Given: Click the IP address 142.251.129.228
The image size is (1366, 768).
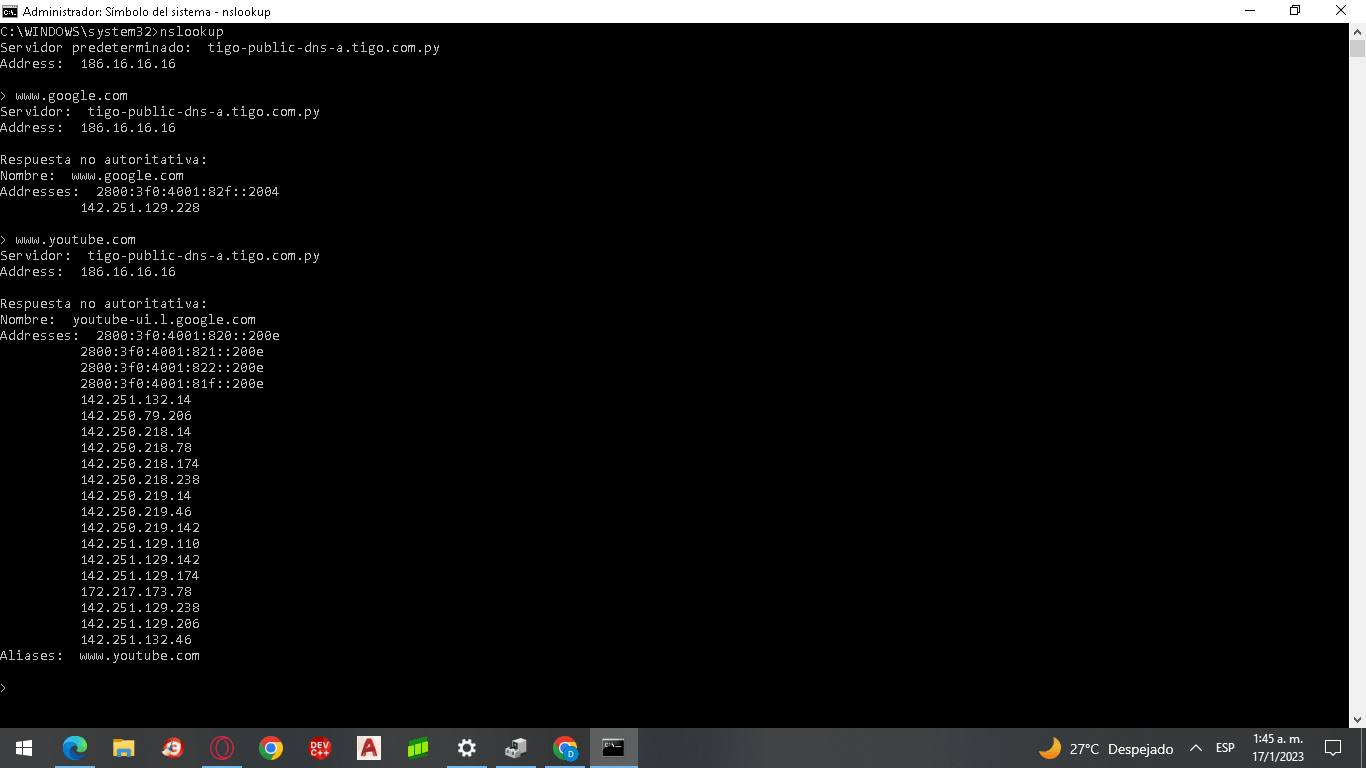Looking at the screenshot, I should click(140, 208).
